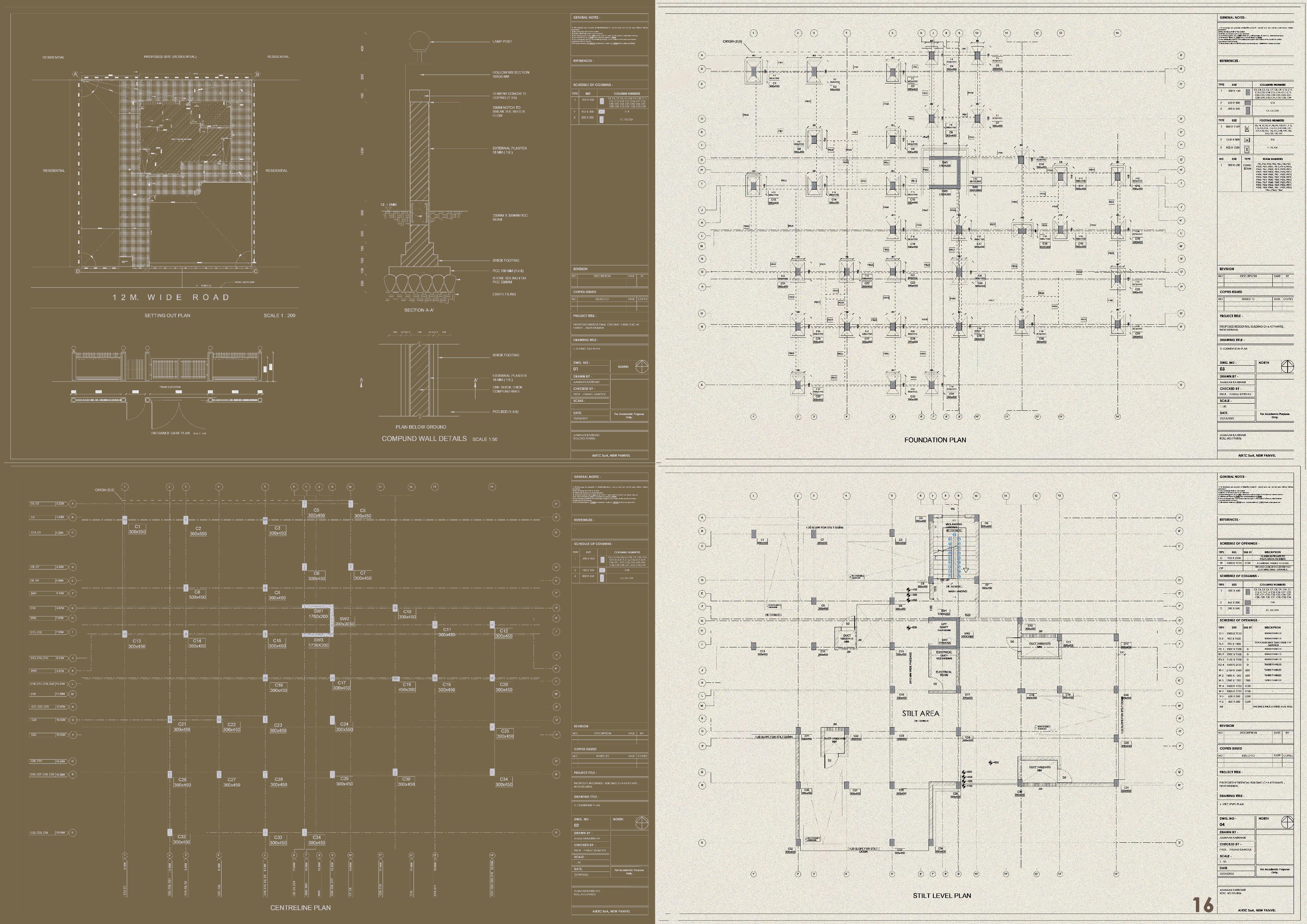Image resolution: width=1307 pixels, height=924 pixels.
Task: Click the STILT LEVEL PLAN title
Action: coord(942,896)
